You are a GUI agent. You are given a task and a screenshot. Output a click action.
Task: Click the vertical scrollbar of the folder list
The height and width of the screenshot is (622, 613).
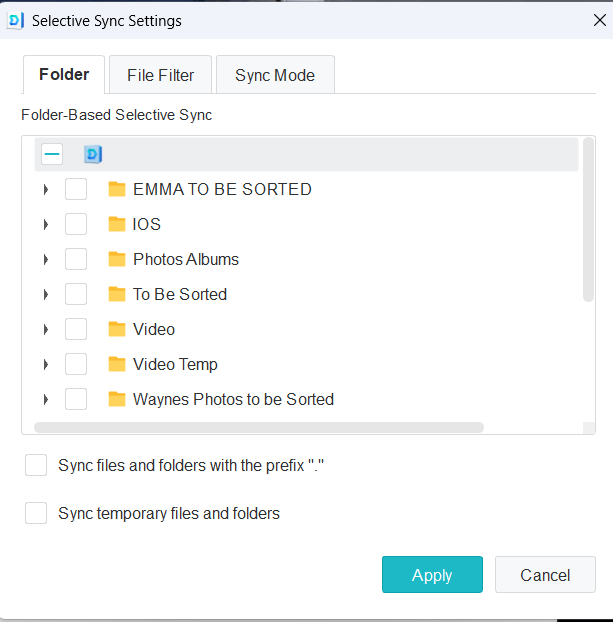click(589, 220)
